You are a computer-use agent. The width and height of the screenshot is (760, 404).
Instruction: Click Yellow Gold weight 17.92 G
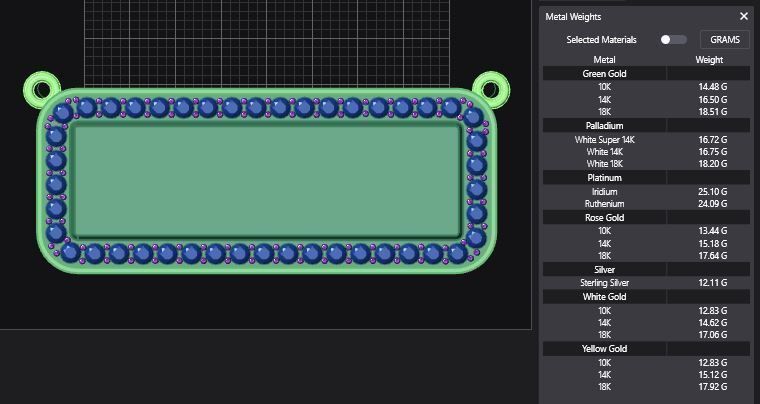(x=712, y=387)
